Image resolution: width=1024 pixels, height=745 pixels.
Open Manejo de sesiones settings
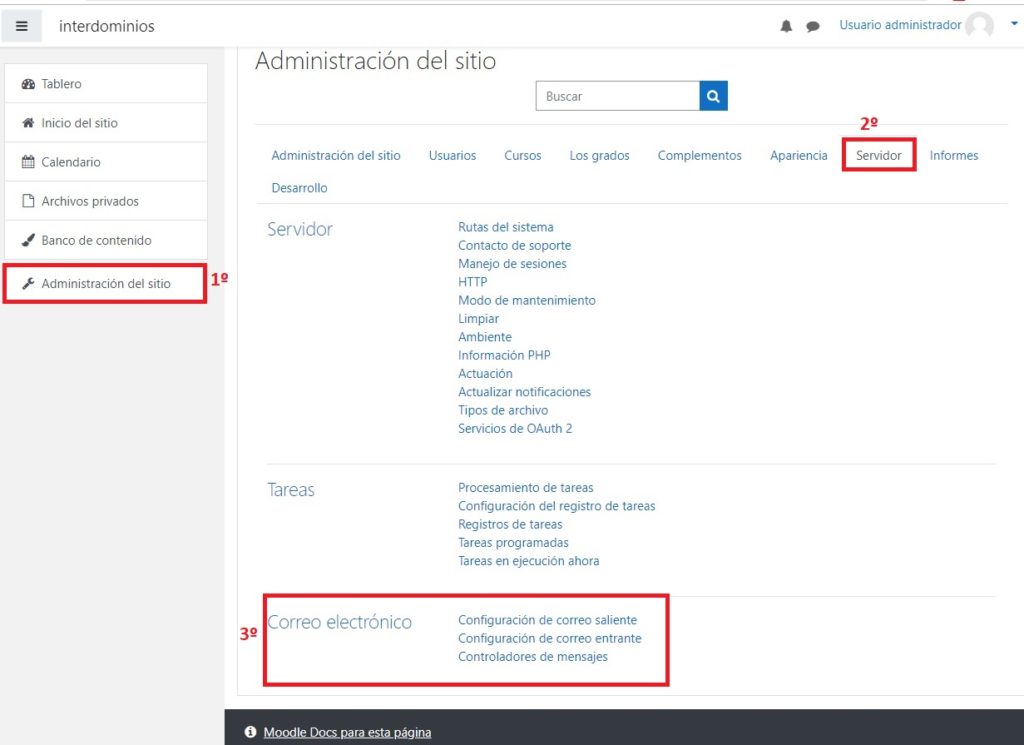tap(512, 263)
